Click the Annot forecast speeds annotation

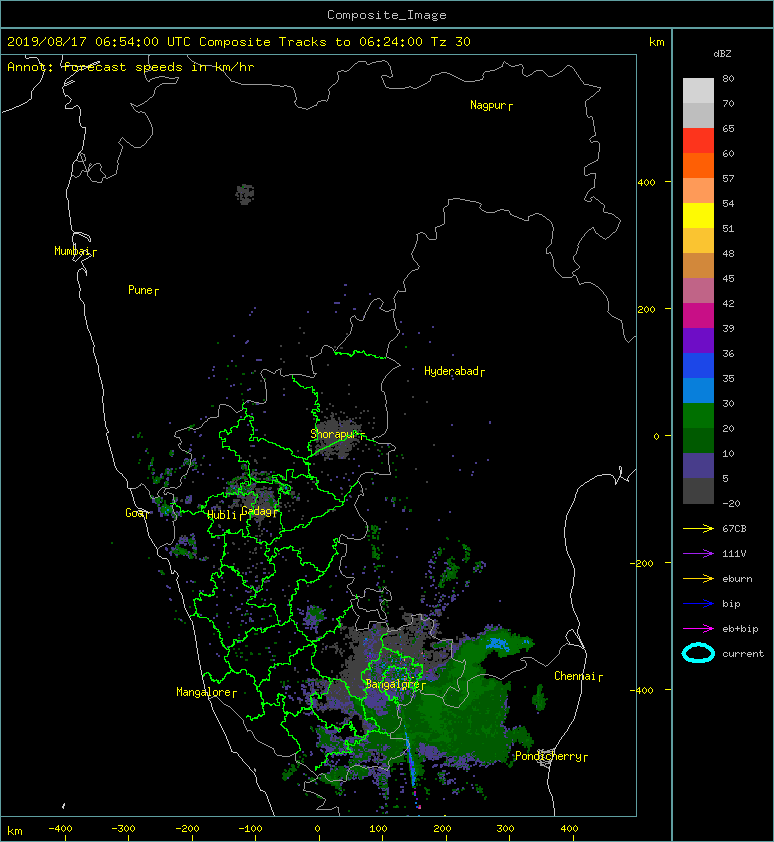click(x=131, y=67)
